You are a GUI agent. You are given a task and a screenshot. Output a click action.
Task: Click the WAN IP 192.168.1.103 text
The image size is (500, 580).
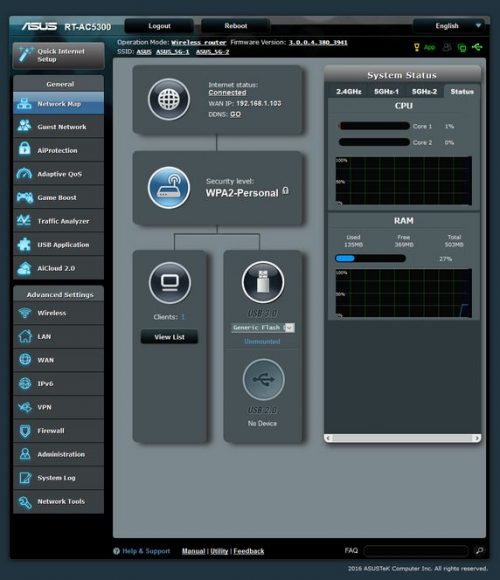coord(259,103)
